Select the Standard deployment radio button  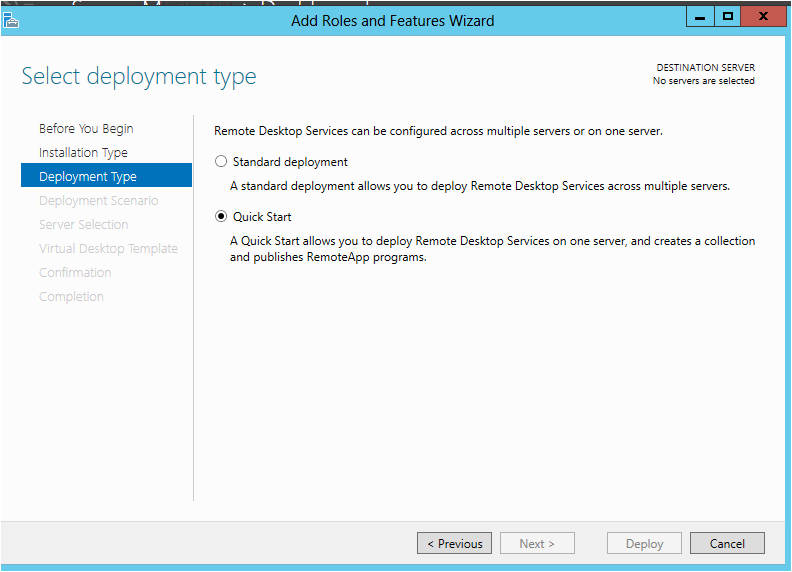pyautogui.click(x=221, y=161)
